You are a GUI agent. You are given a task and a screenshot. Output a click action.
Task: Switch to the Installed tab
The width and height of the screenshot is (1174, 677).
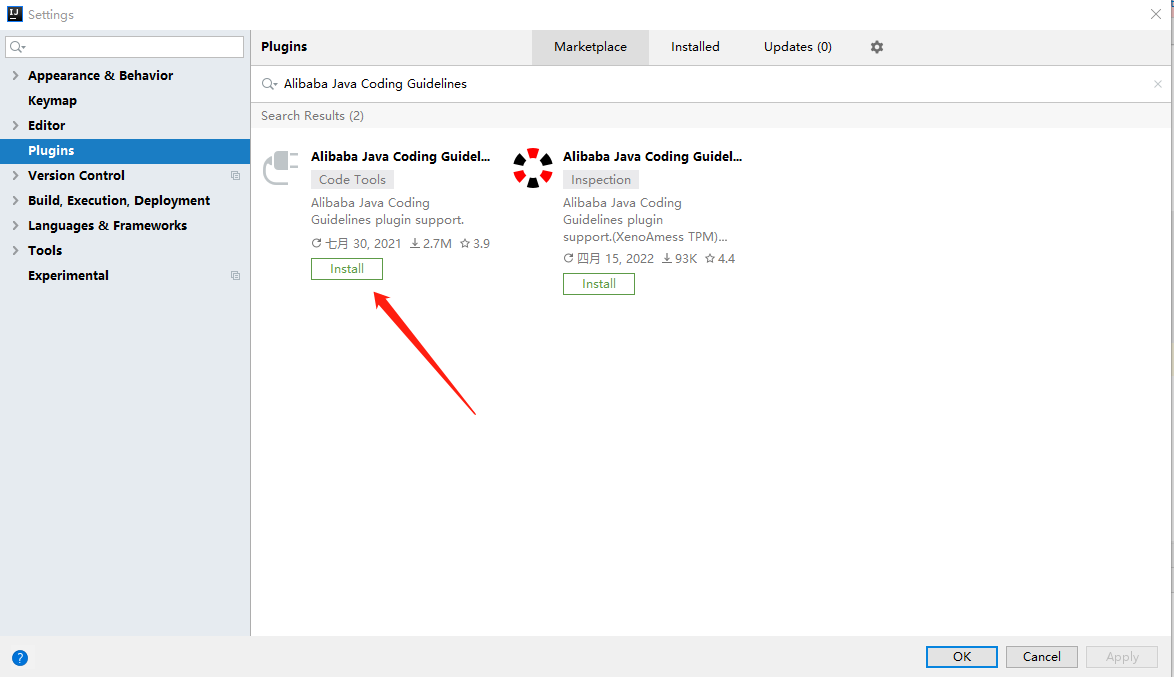pyautogui.click(x=695, y=47)
